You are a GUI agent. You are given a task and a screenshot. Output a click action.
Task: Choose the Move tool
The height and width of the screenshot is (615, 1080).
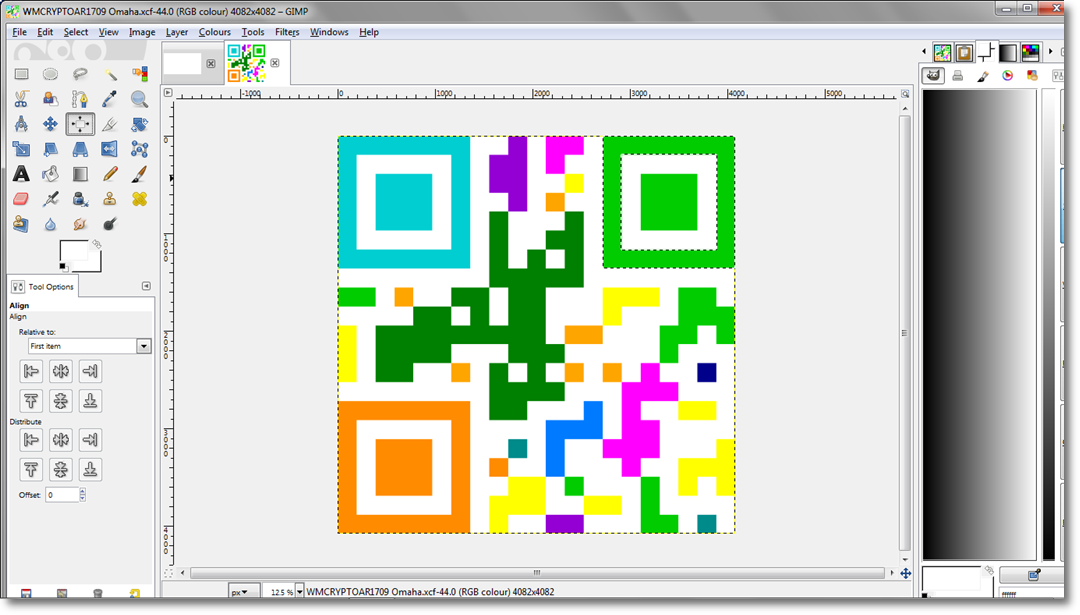[x=50, y=124]
